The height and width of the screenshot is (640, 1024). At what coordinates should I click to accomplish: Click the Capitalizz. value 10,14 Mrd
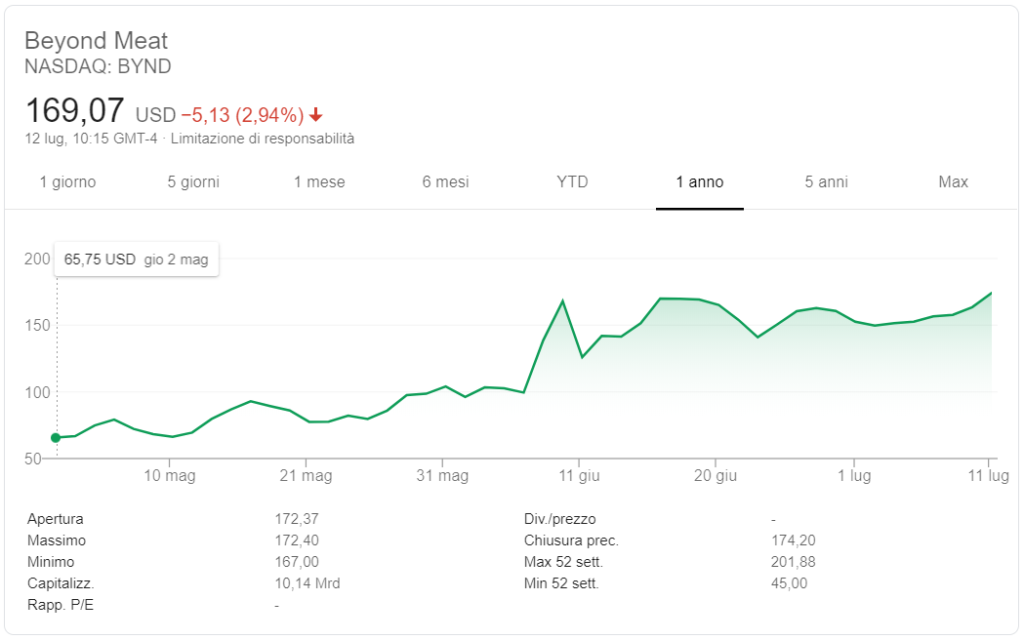pyautogui.click(x=307, y=584)
